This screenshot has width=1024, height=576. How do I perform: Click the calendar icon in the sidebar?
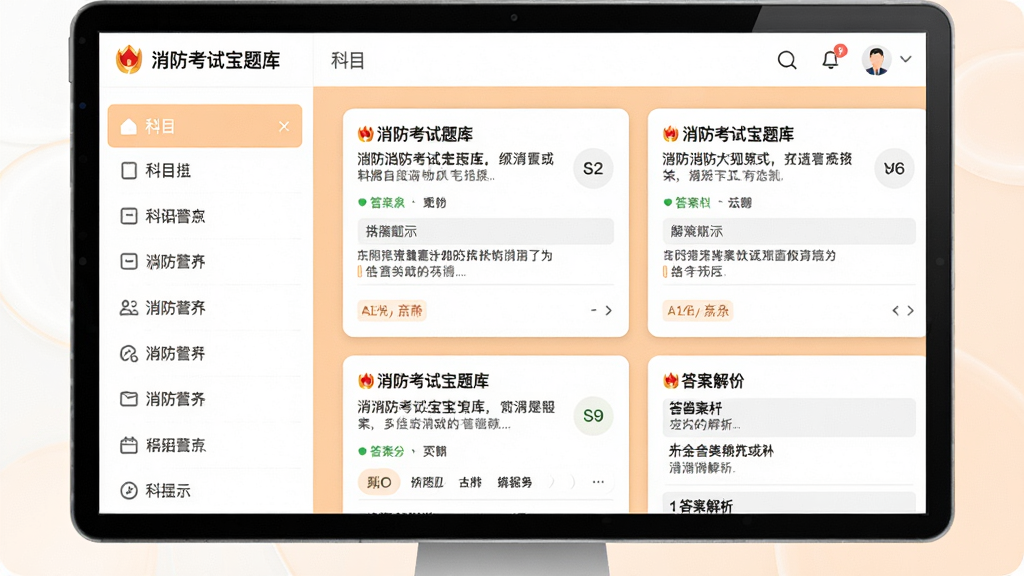tap(129, 445)
